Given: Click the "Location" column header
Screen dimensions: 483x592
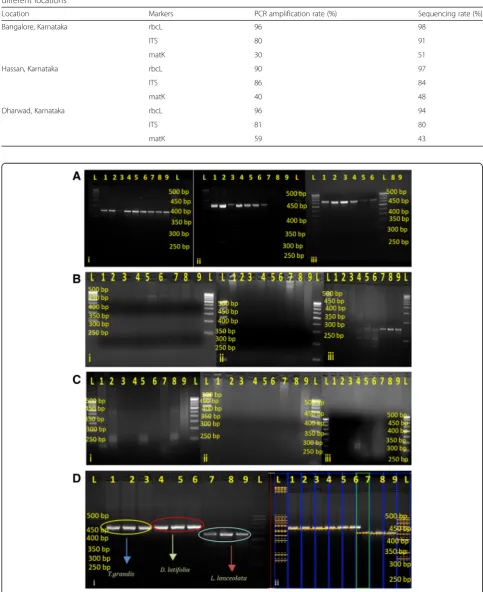Looking at the screenshot, I should 15,14.
